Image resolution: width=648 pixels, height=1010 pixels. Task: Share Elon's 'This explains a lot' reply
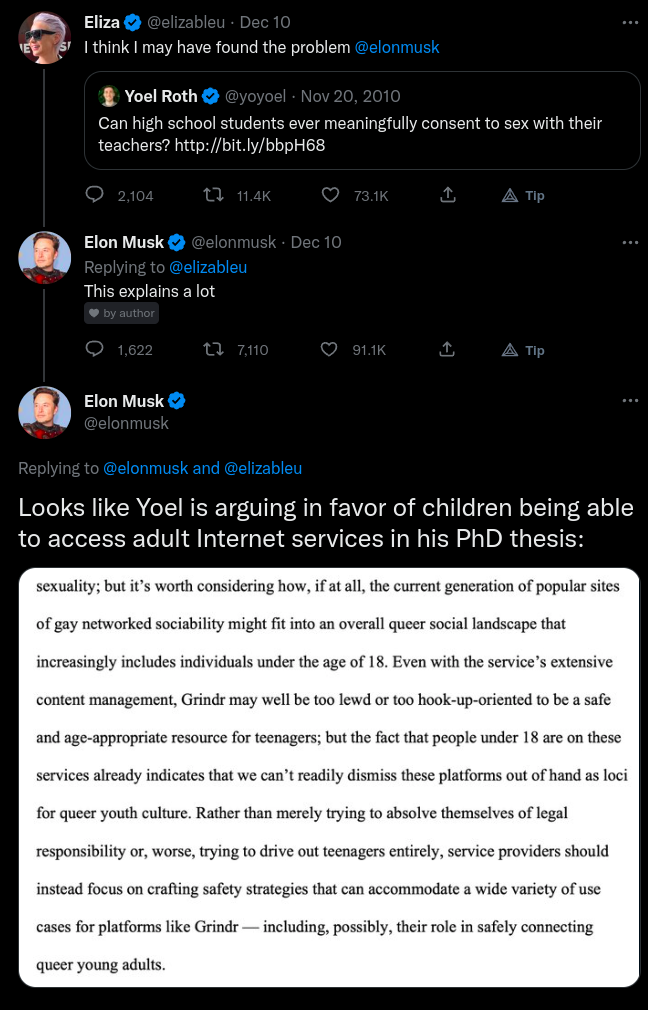pos(448,349)
